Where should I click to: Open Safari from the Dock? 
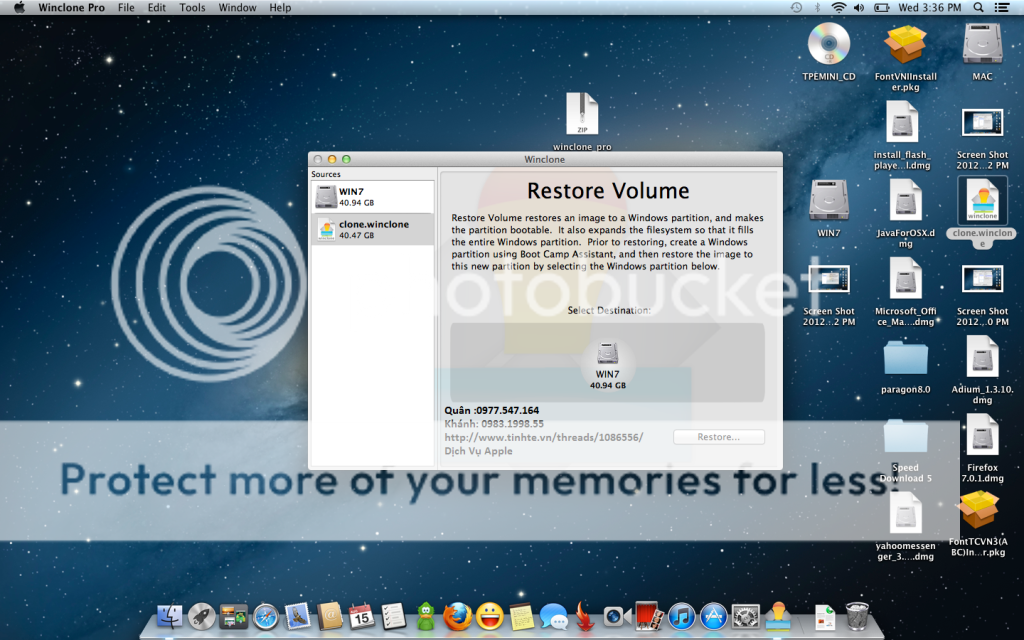click(265, 616)
